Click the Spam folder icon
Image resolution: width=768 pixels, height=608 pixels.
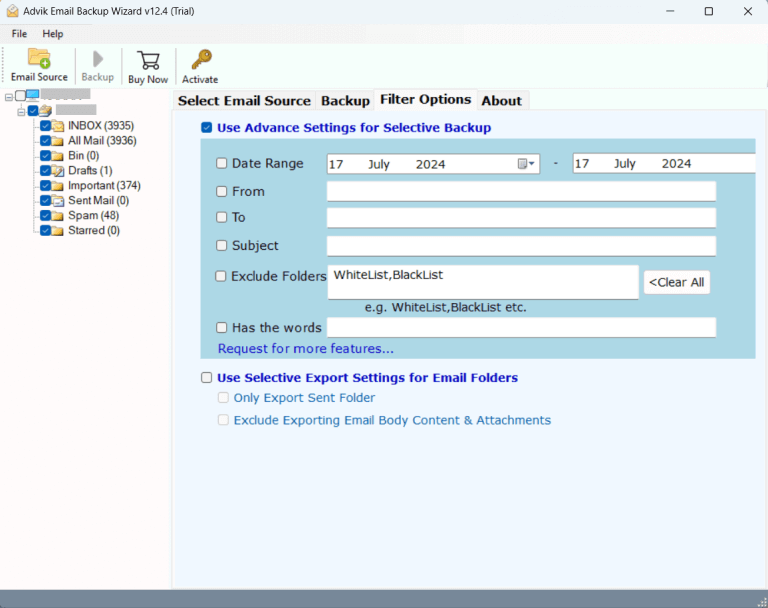(58, 216)
